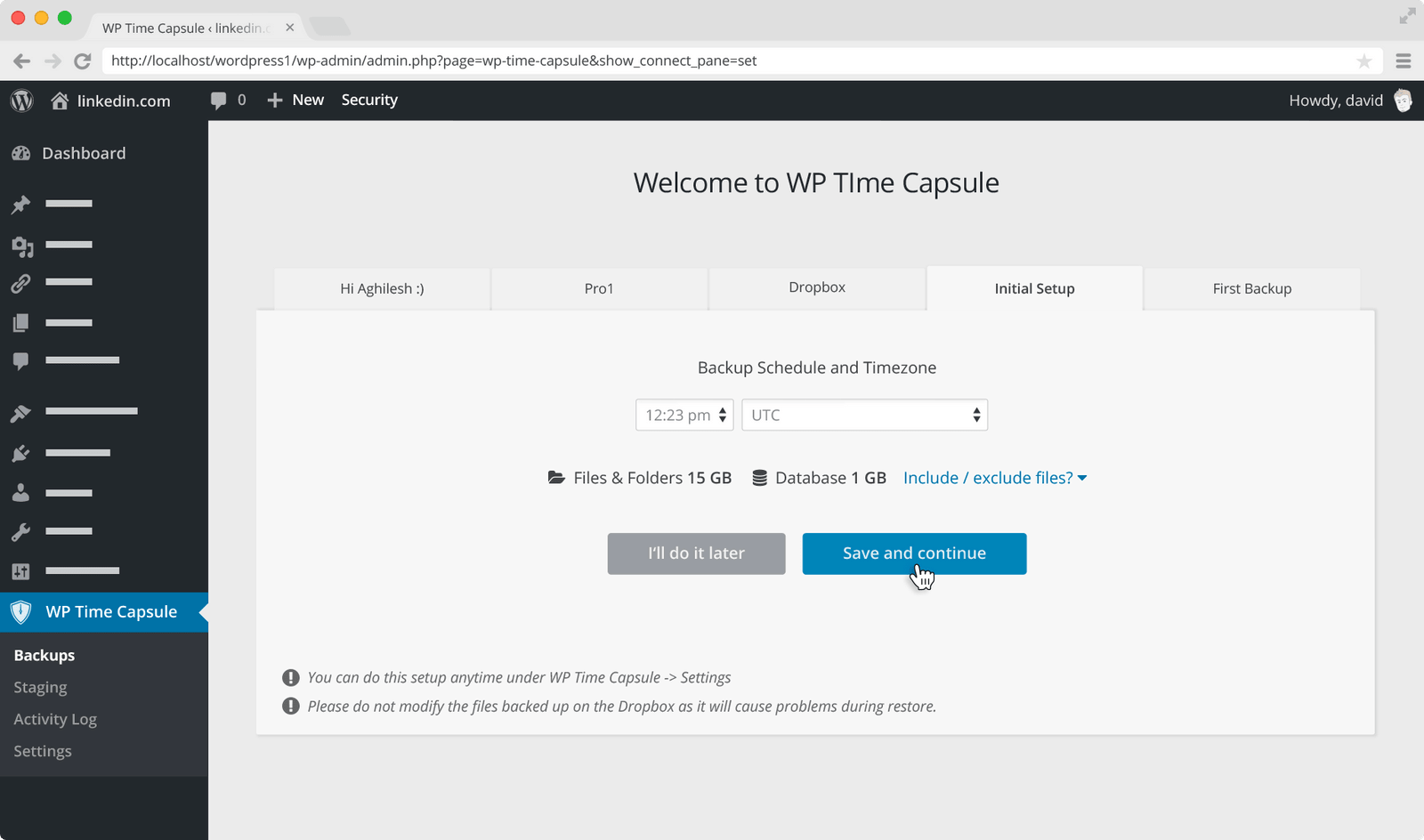Click the WordPress logo in the admin bar
The image size is (1424, 840).
(20, 100)
